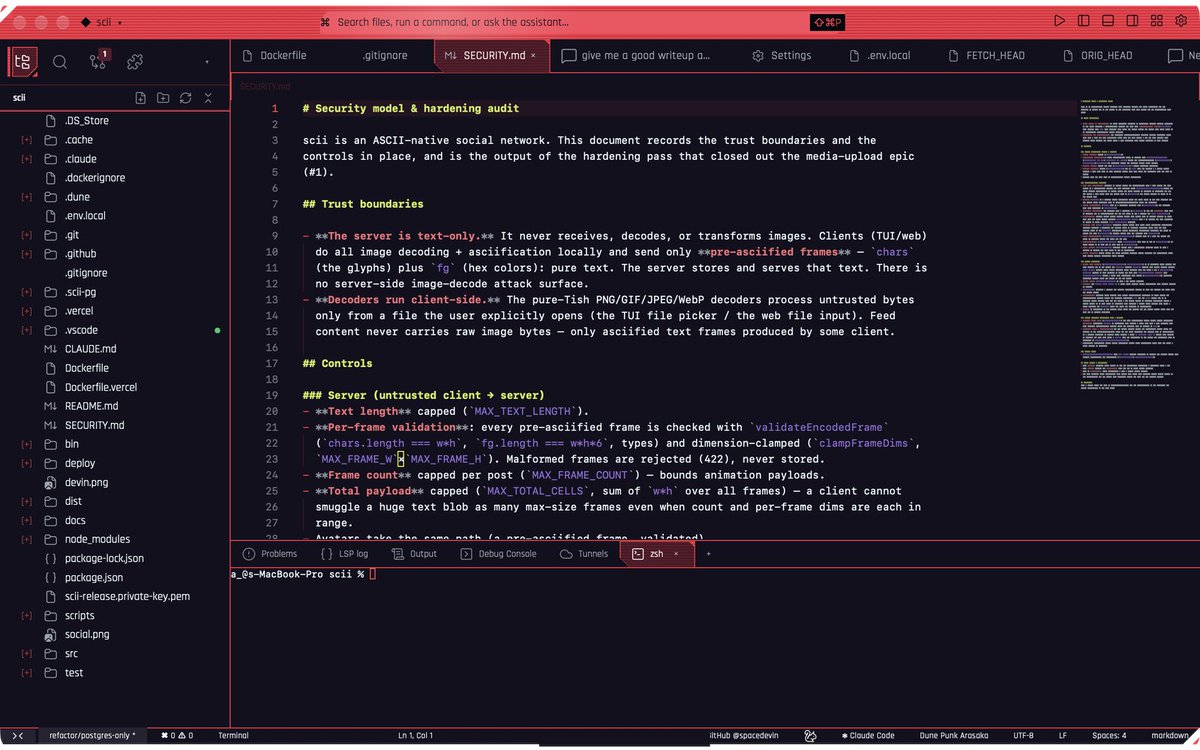Screen dimensions: 1200x750
Task: Expand the src folder
Action: pos(26,654)
